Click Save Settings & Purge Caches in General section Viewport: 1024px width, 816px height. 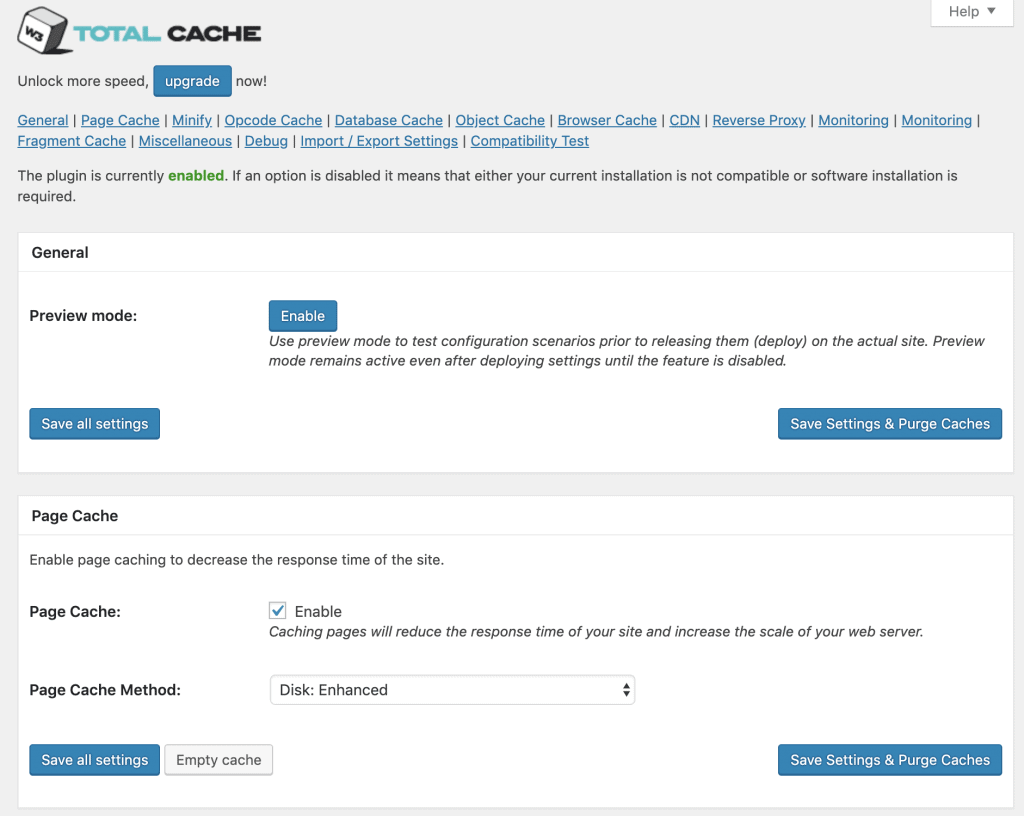coord(889,424)
